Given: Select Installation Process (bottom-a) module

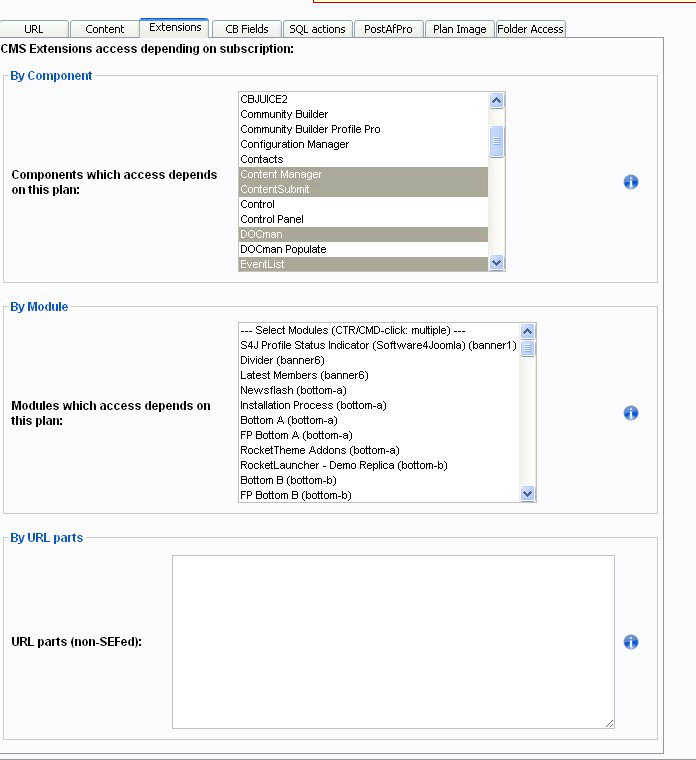Looking at the screenshot, I should click(x=379, y=406).
